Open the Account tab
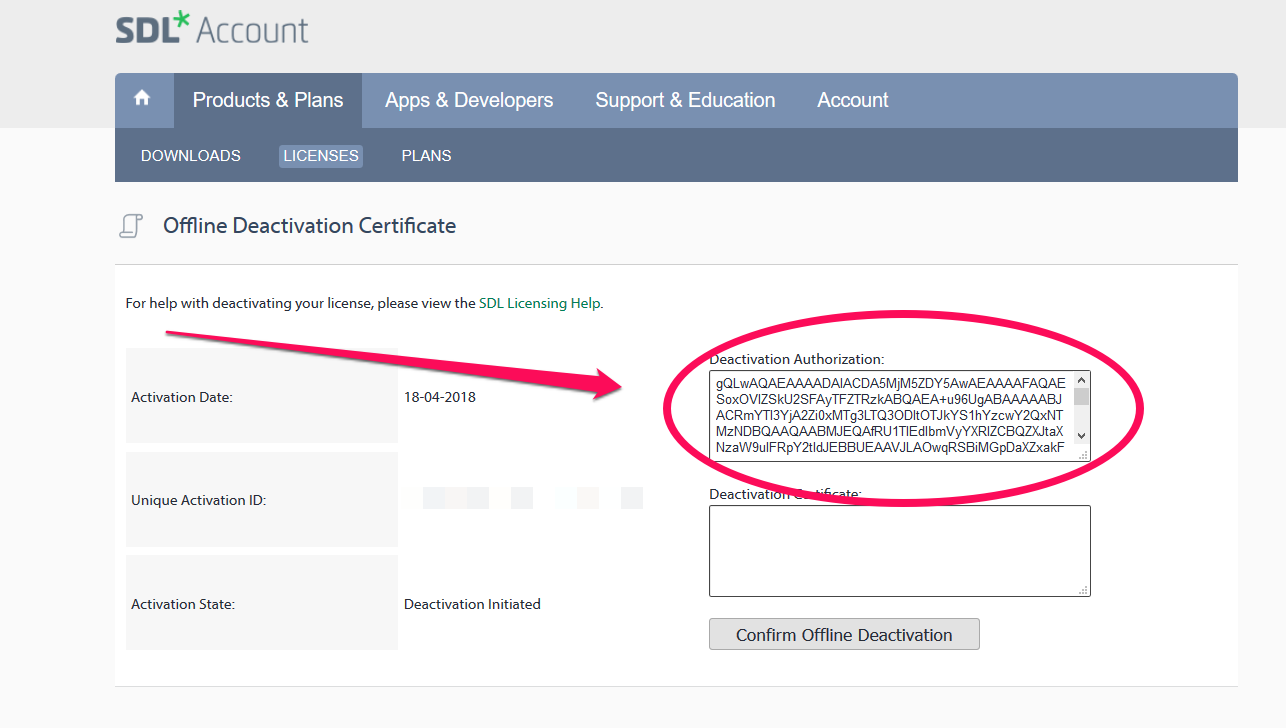This screenshot has width=1286, height=728. pyautogui.click(x=853, y=100)
